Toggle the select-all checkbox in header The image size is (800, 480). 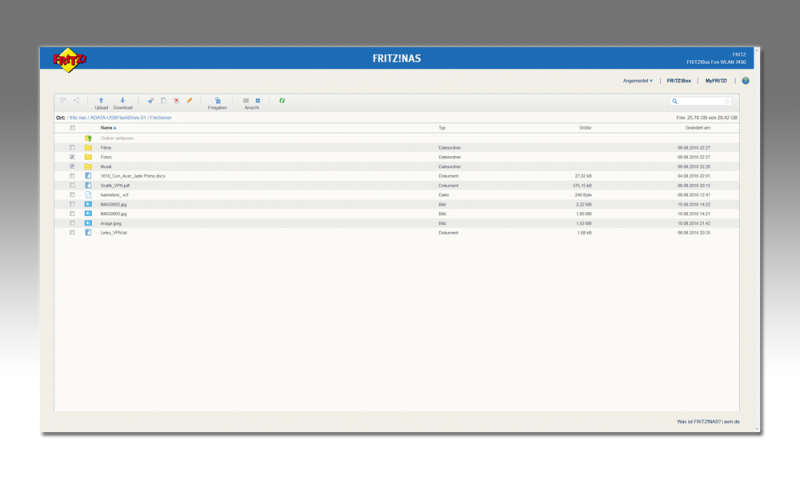[72, 128]
